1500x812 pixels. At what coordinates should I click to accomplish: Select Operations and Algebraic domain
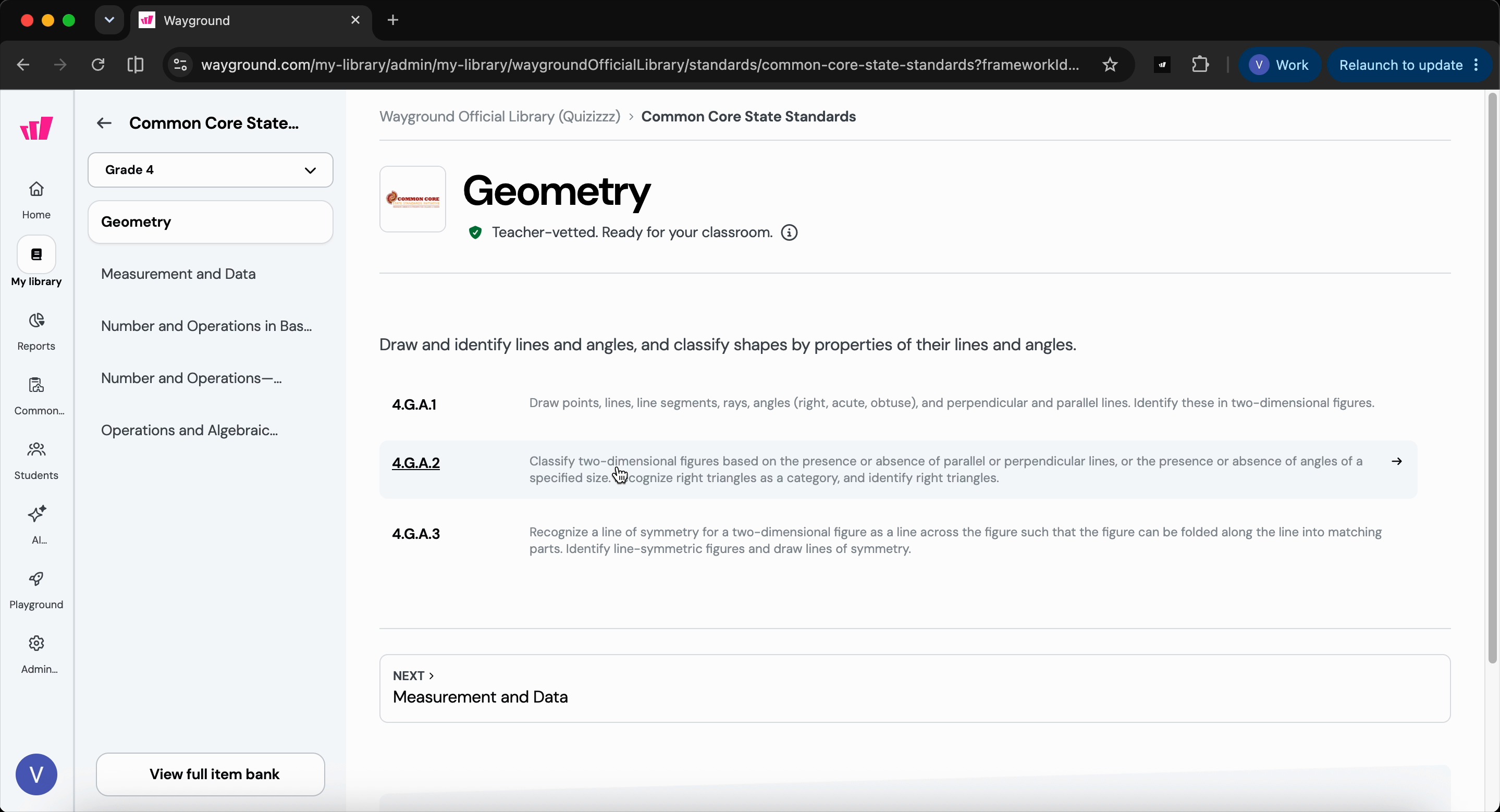(x=189, y=430)
